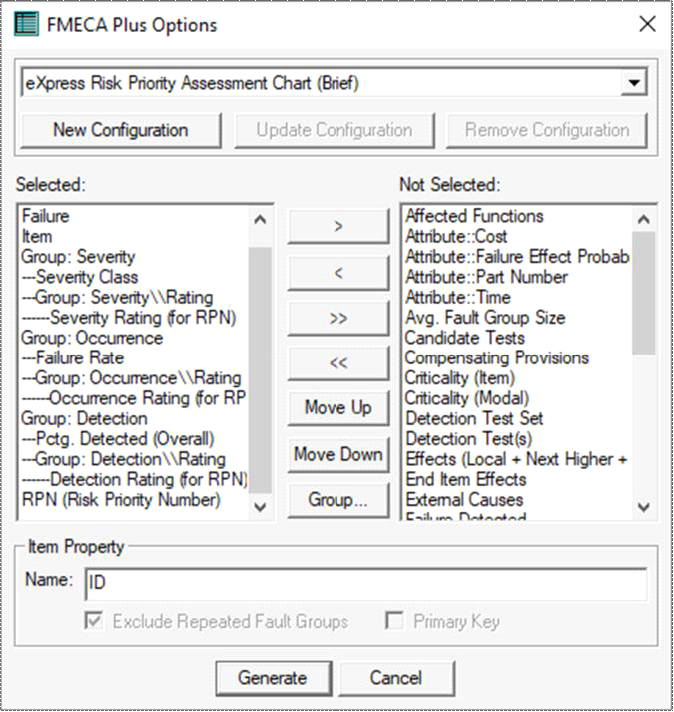Select Group: Occurrence\\Rating entry

132,378
